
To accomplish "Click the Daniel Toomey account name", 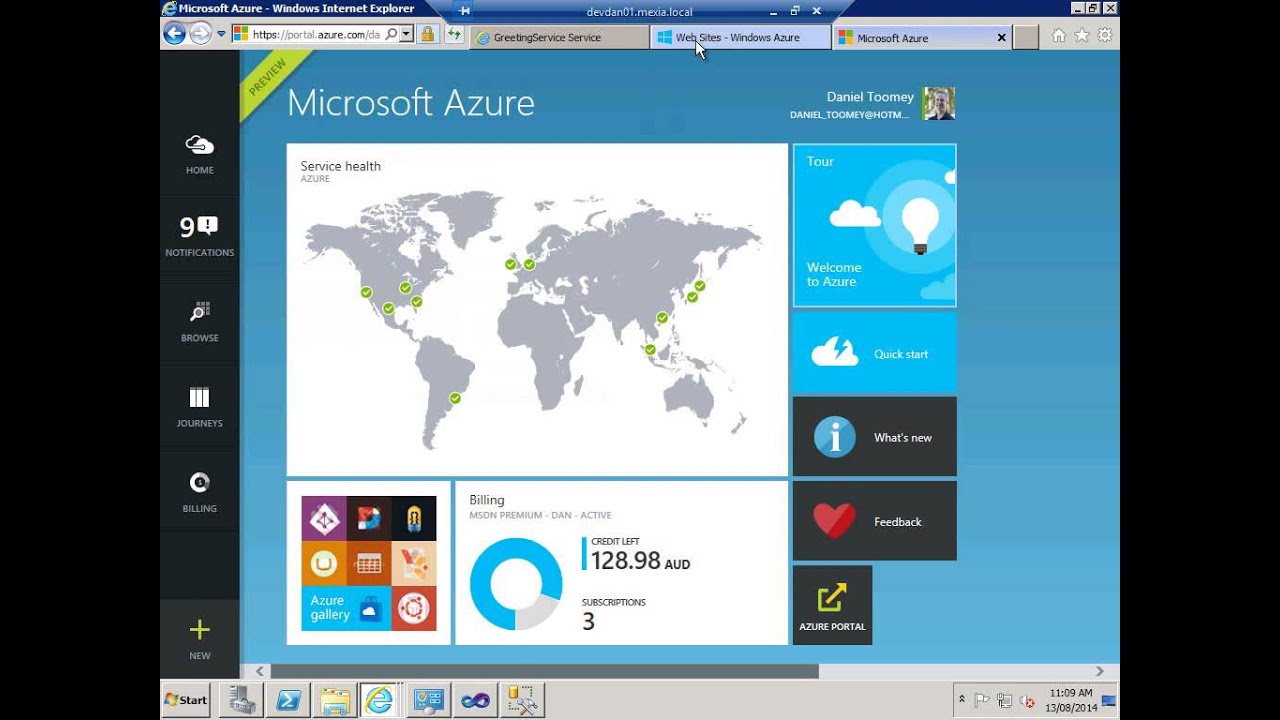I will click(870, 97).
